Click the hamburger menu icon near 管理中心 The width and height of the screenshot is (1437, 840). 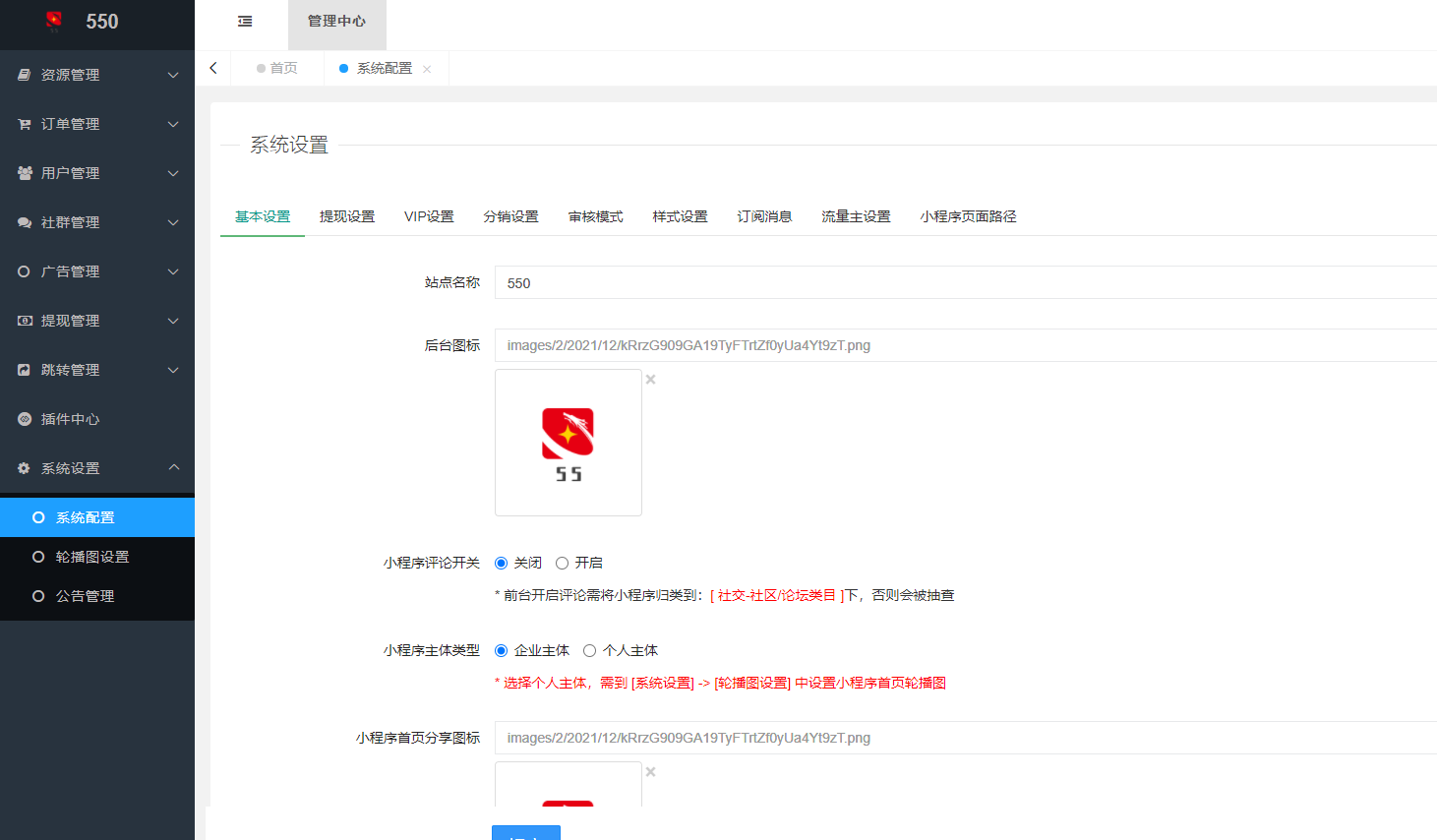pos(244,21)
